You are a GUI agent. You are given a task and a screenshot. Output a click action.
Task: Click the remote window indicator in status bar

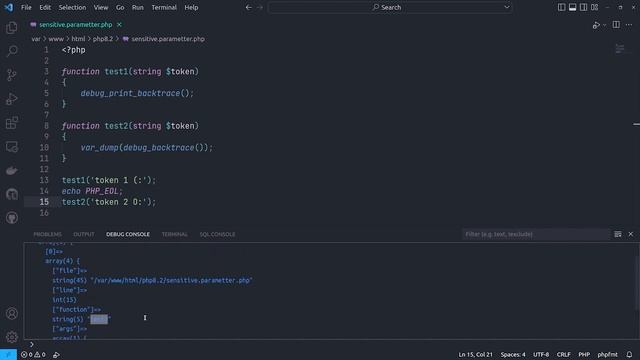pos(8,355)
